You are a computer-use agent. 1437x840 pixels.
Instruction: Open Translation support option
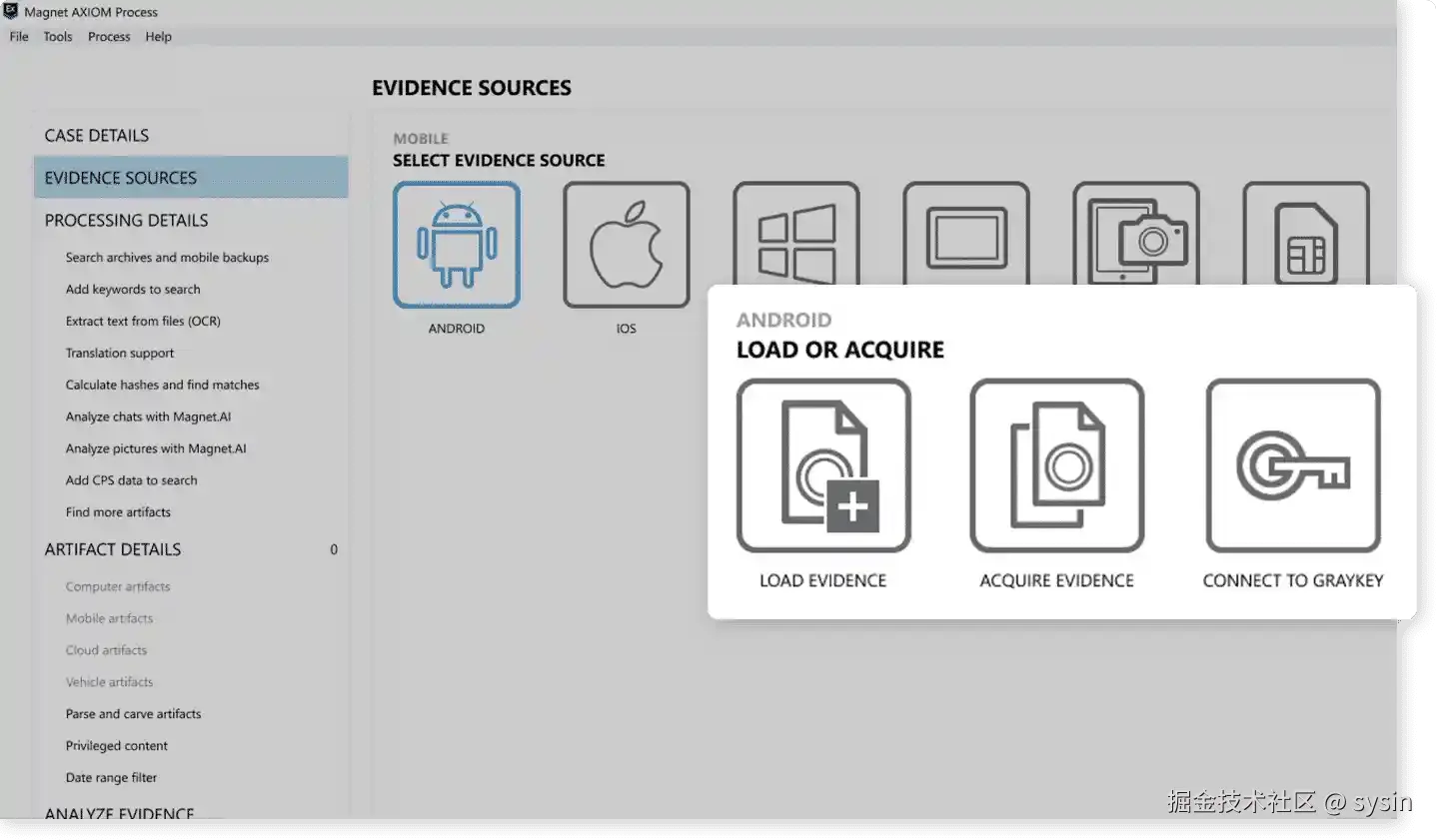coord(120,354)
